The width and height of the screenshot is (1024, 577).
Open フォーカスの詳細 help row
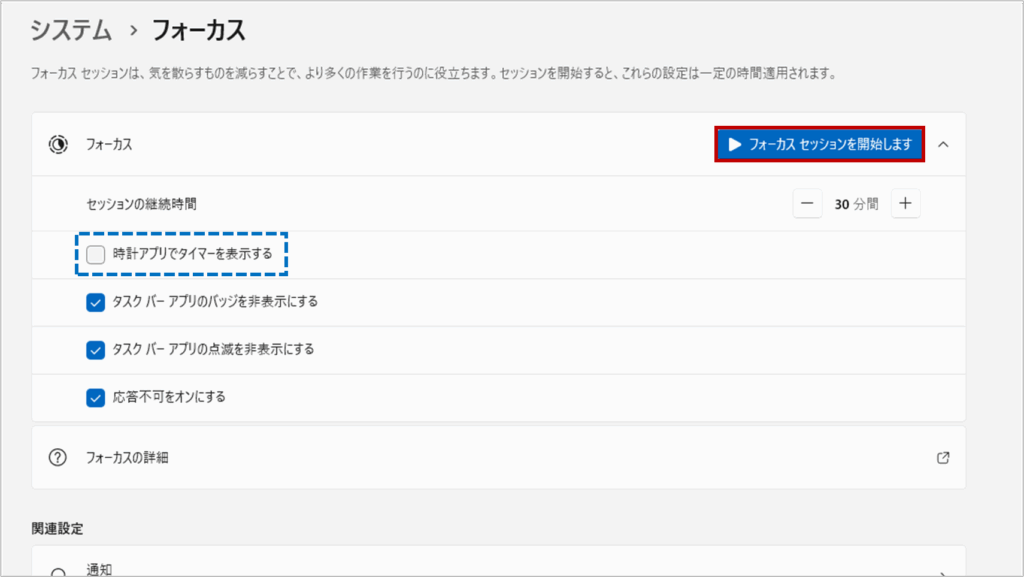pyautogui.click(x=498, y=458)
